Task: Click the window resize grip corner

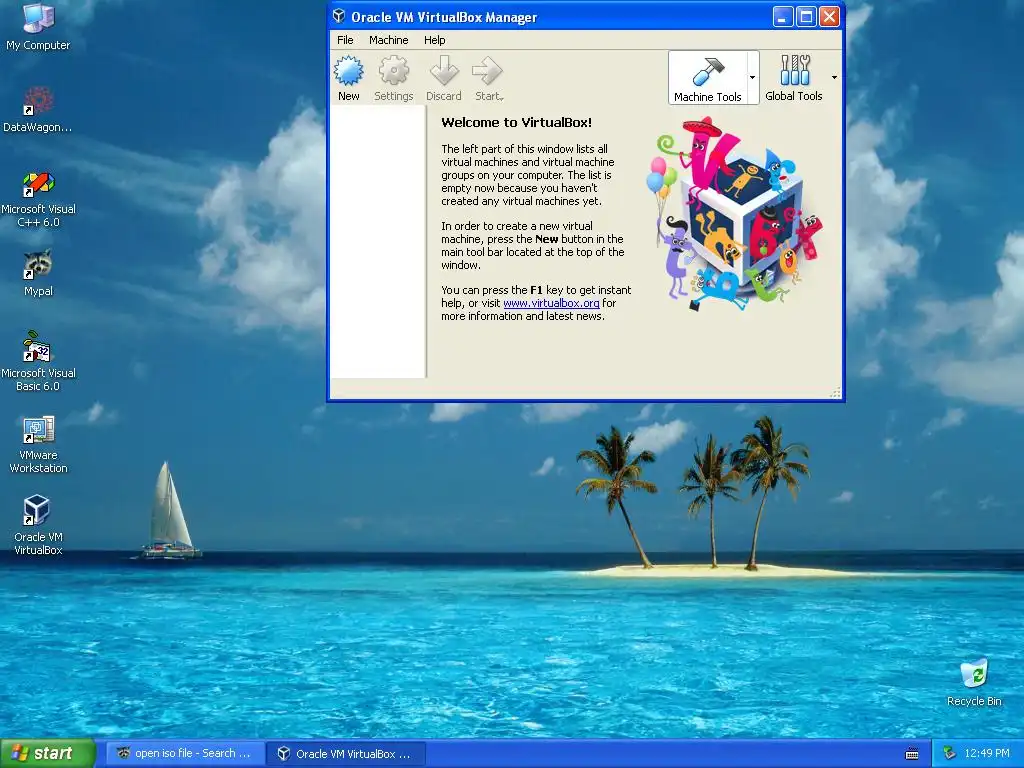Action: point(835,392)
